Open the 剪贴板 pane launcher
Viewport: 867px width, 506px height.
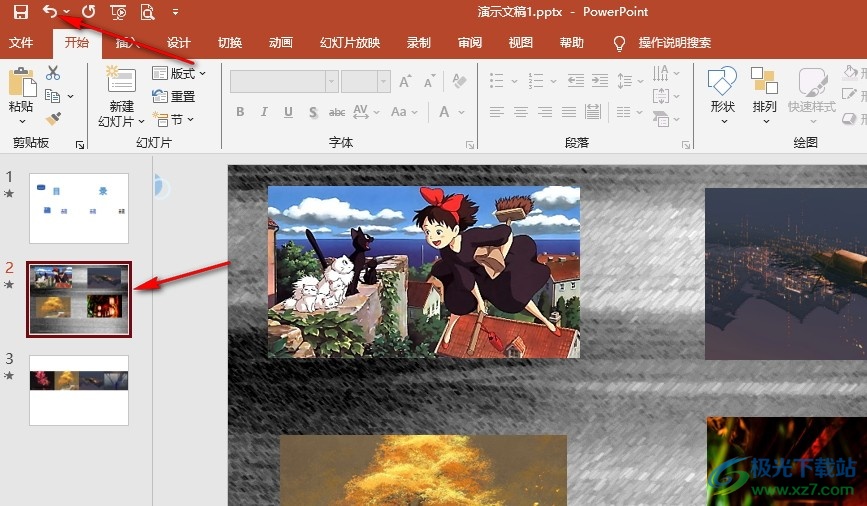tap(80, 145)
